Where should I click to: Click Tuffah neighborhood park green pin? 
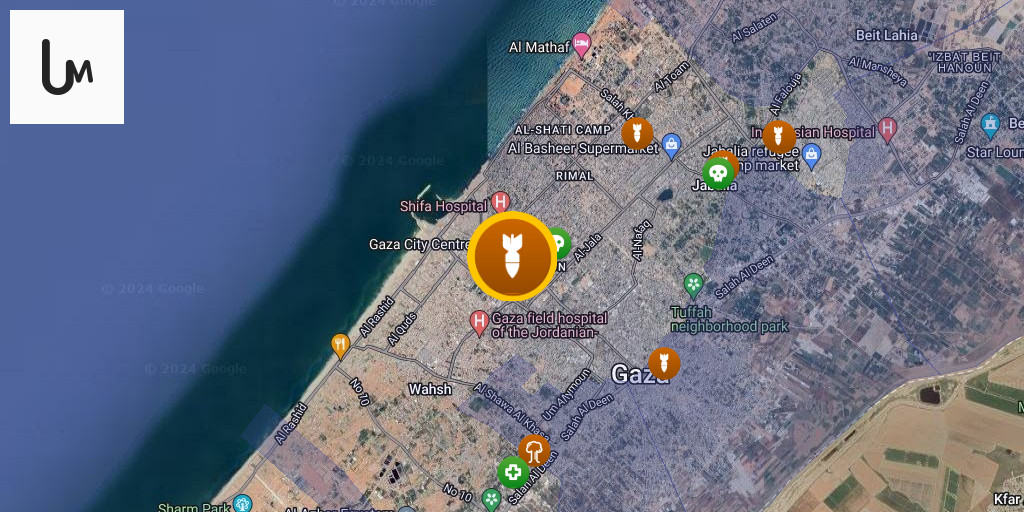tap(694, 285)
